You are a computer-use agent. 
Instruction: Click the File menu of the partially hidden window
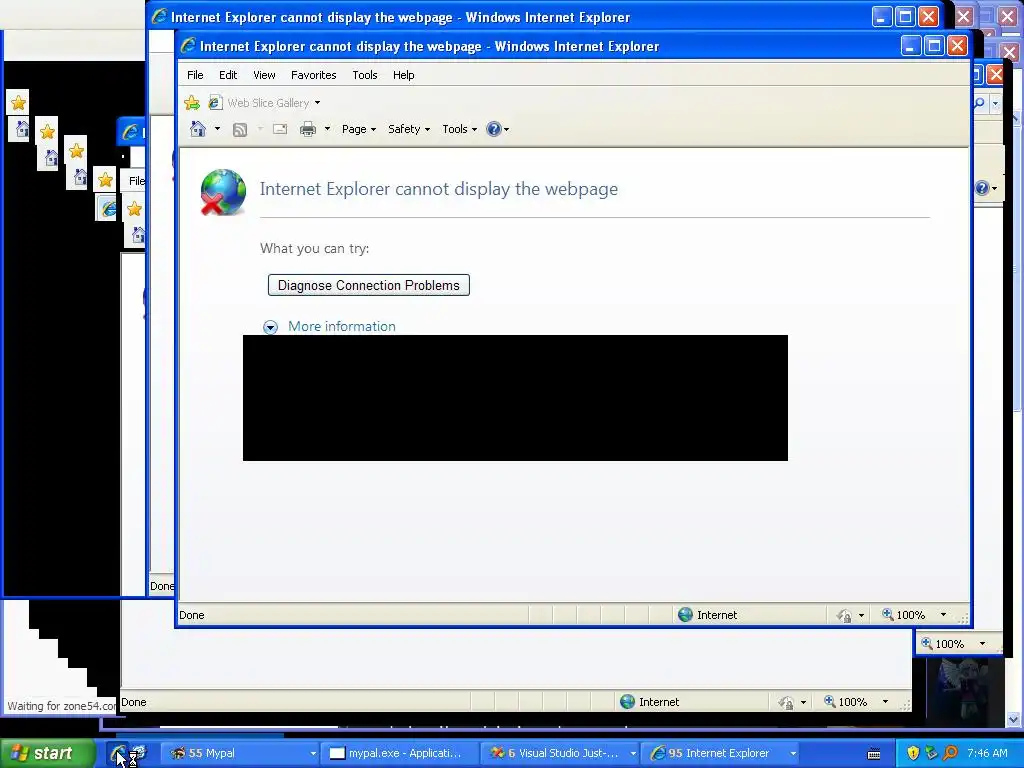136,181
